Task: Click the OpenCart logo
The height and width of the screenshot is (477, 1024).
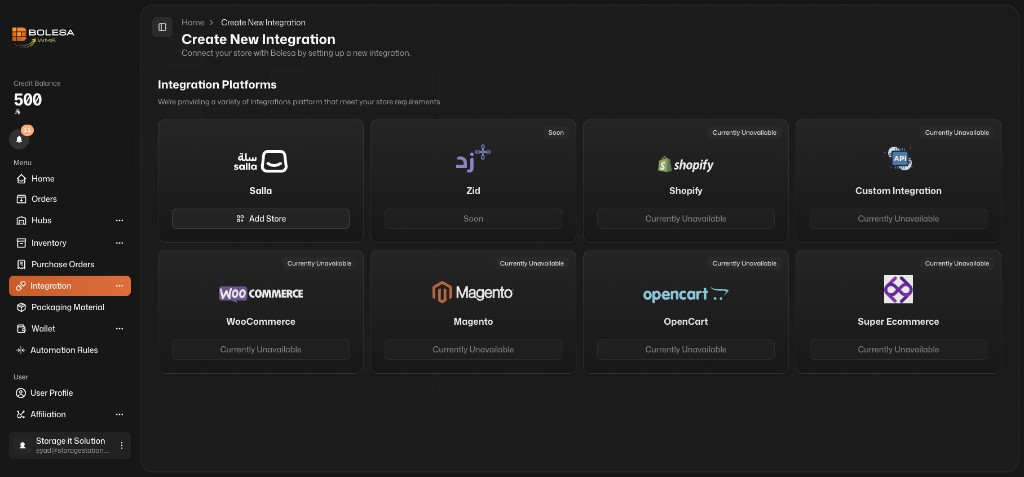Action: click(686, 295)
